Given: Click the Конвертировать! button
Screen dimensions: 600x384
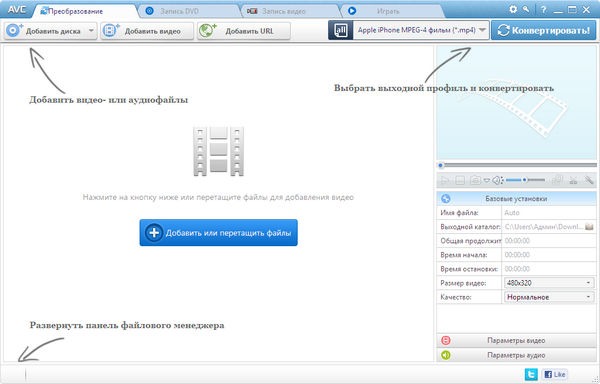Looking at the screenshot, I should tap(544, 30).
